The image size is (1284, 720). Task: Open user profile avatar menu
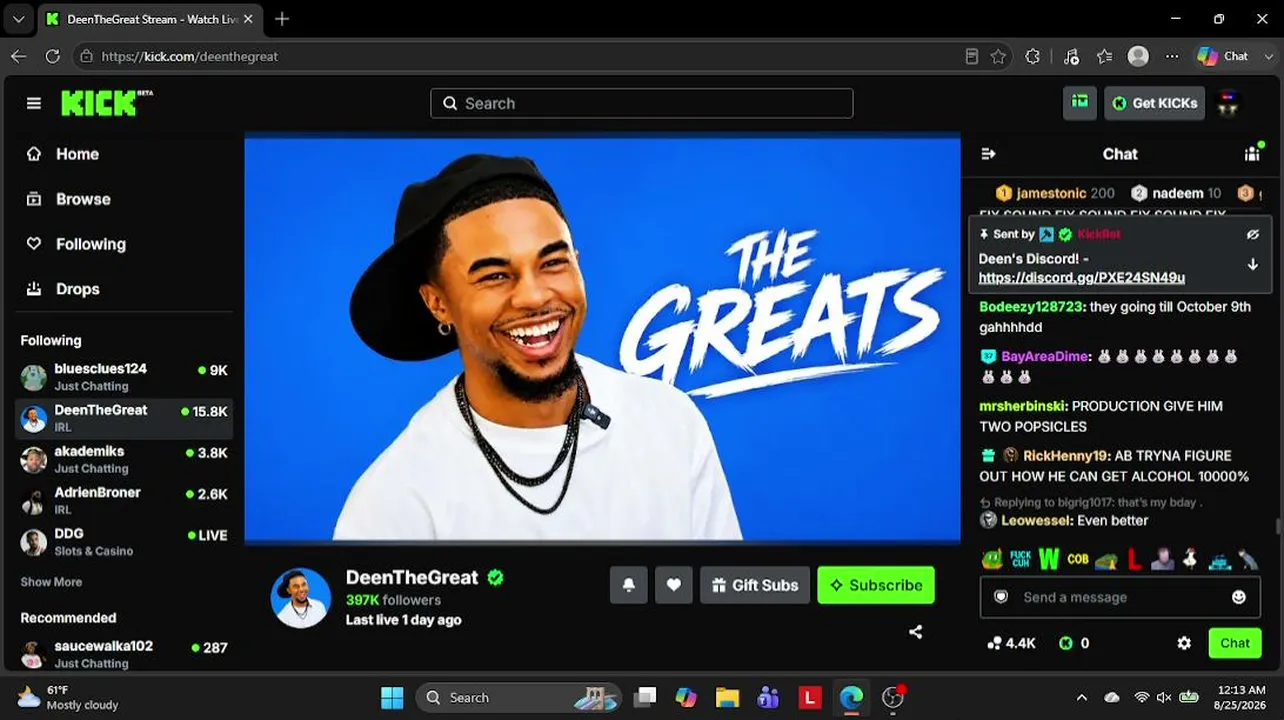click(x=1229, y=103)
